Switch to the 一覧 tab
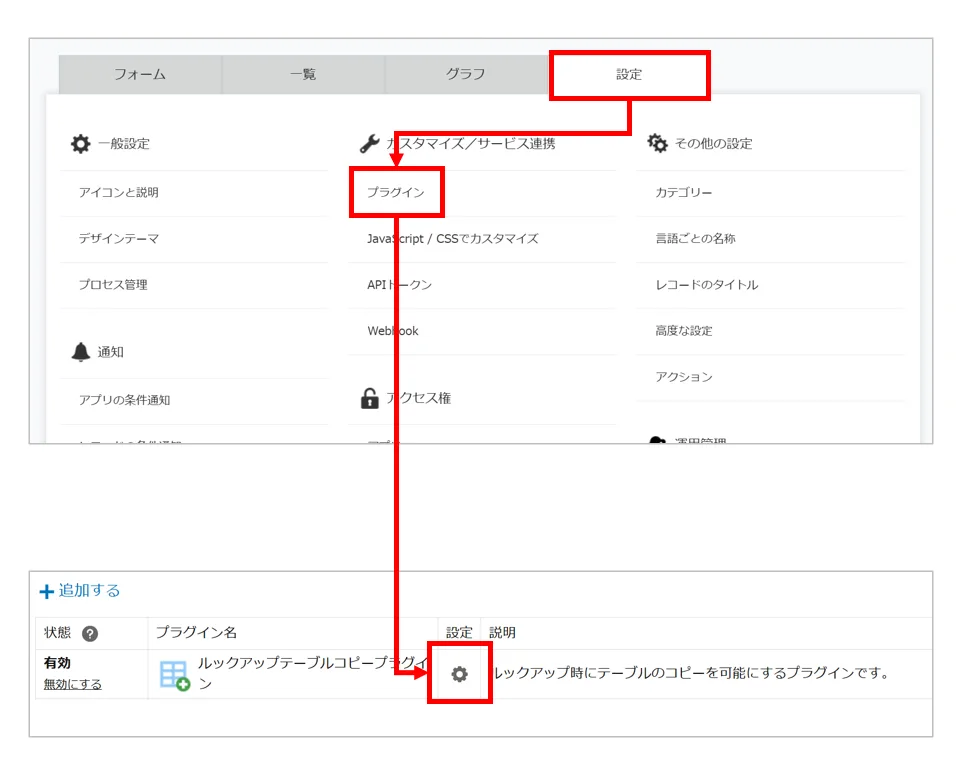Viewport: 979px width, 778px height. click(x=303, y=74)
